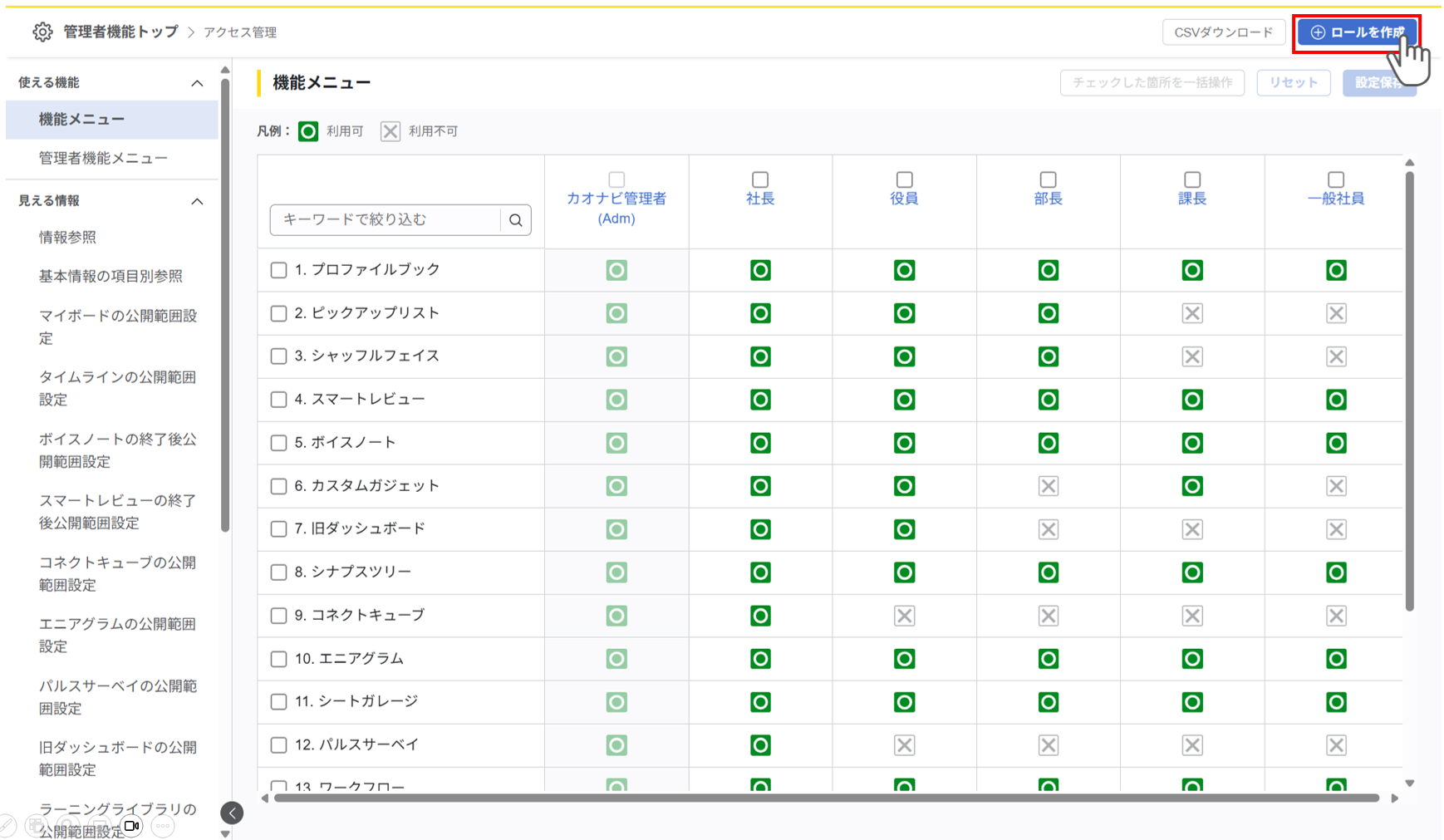Screen dimensions: 1444x840
Task: Open the カオナビ管理者 (Adm) role link
Action: tap(616, 209)
